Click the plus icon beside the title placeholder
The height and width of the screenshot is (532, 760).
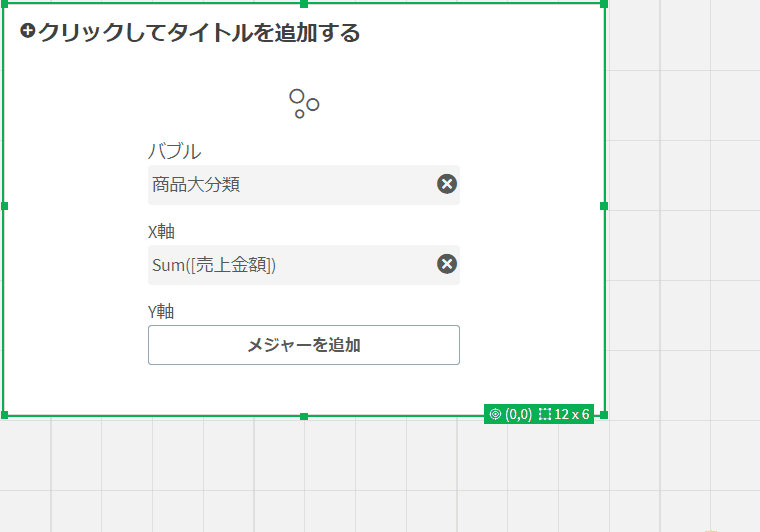(28, 31)
